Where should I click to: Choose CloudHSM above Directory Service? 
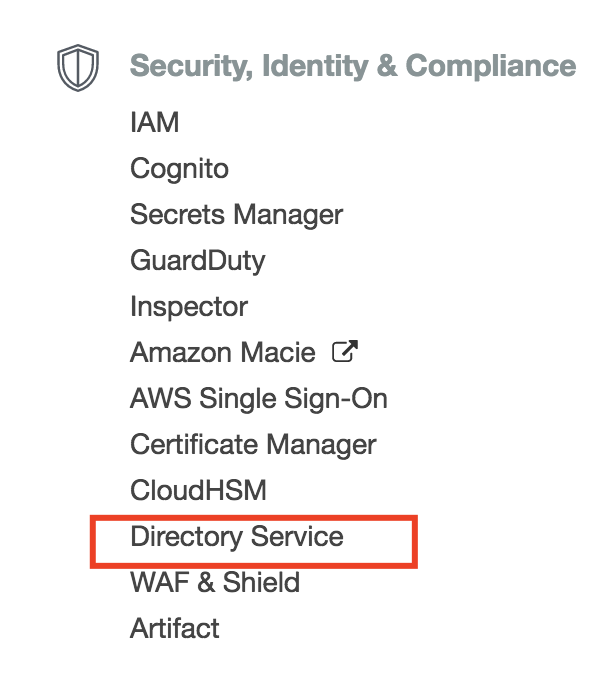coord(197,491)
